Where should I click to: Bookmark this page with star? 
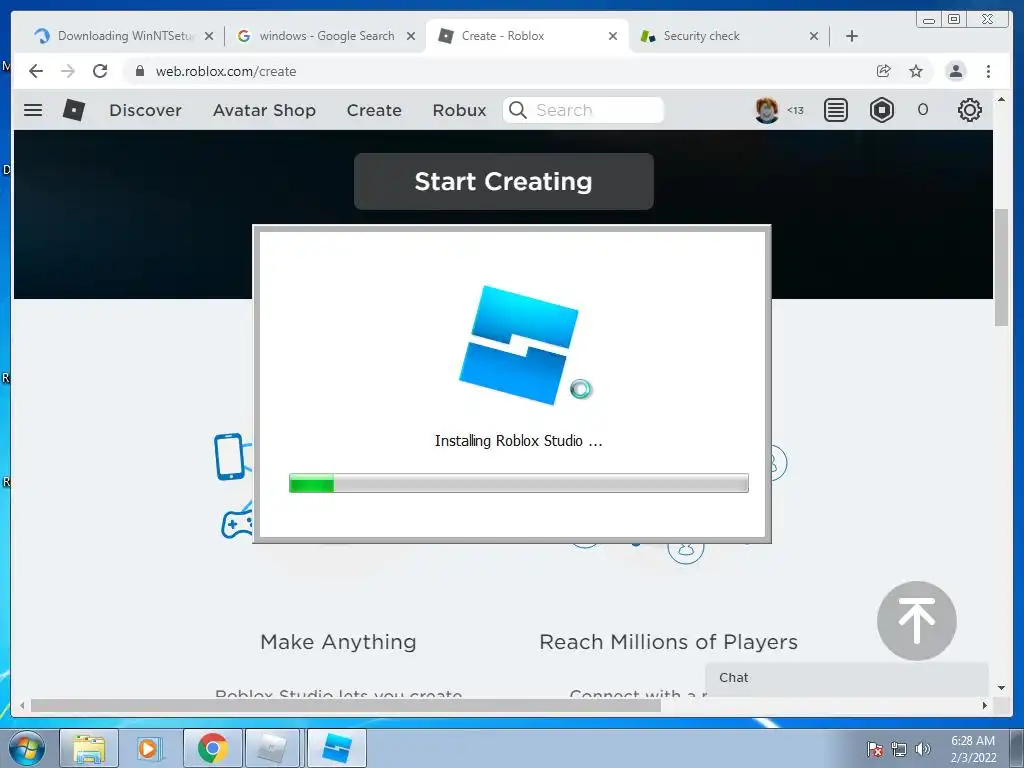(916, 71)
